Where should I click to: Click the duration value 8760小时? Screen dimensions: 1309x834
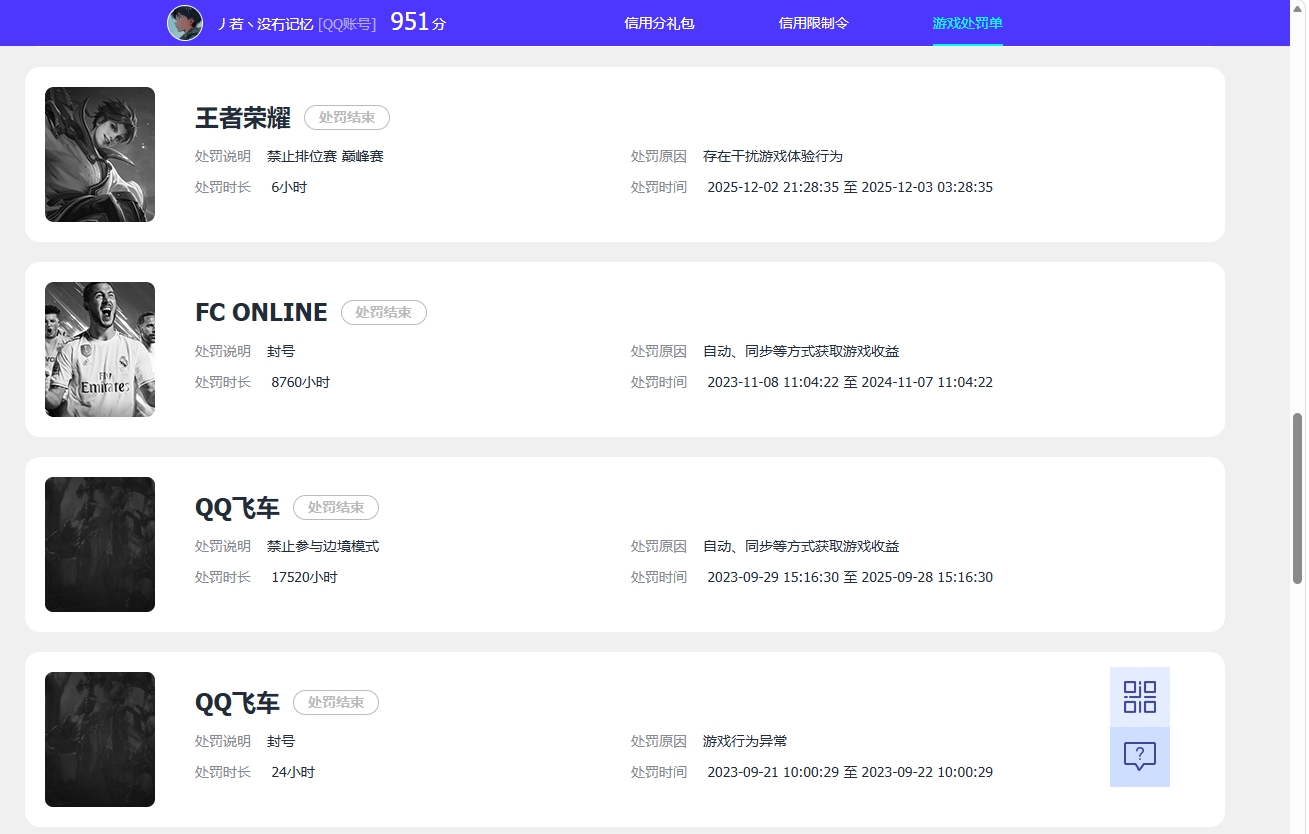[x=300, y=383]
